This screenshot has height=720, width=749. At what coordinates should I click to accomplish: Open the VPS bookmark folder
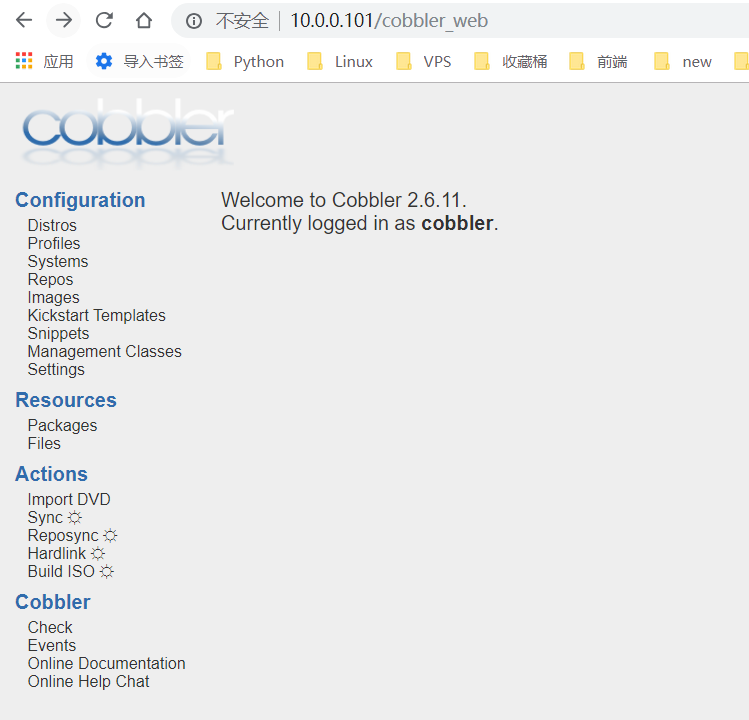coord(424,61)
